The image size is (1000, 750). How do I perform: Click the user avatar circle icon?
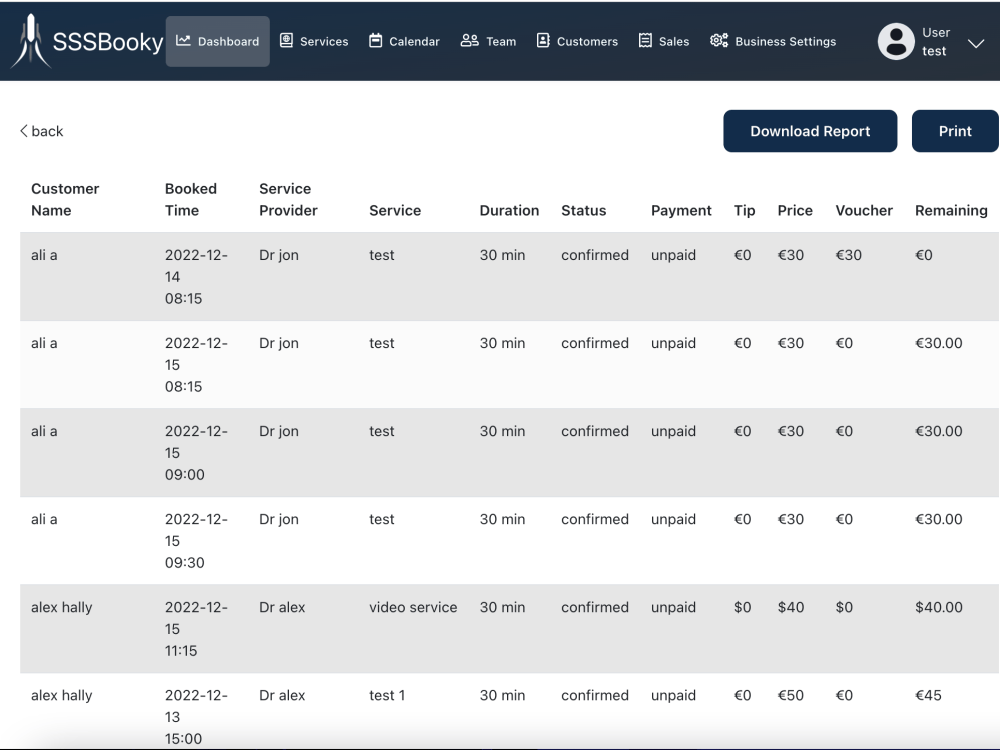pos(896,42)
